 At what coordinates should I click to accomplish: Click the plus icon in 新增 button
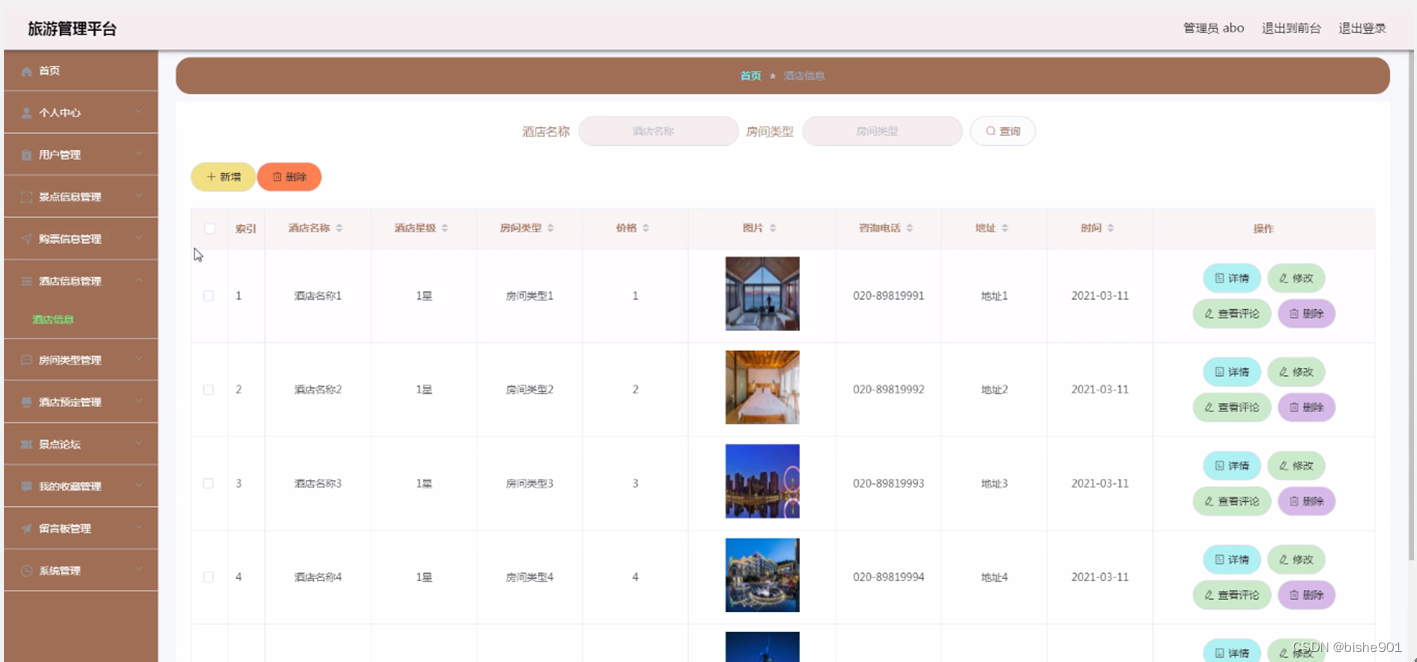pyautogui.click(x=211, y=177)
